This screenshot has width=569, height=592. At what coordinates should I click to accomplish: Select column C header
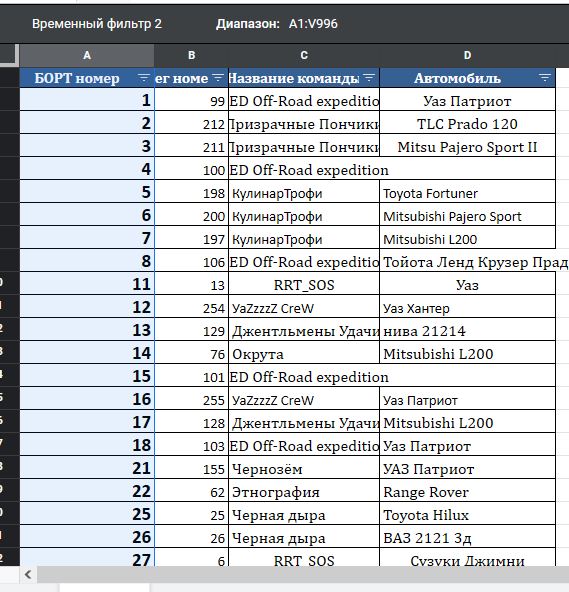click(x=304, y=56)
